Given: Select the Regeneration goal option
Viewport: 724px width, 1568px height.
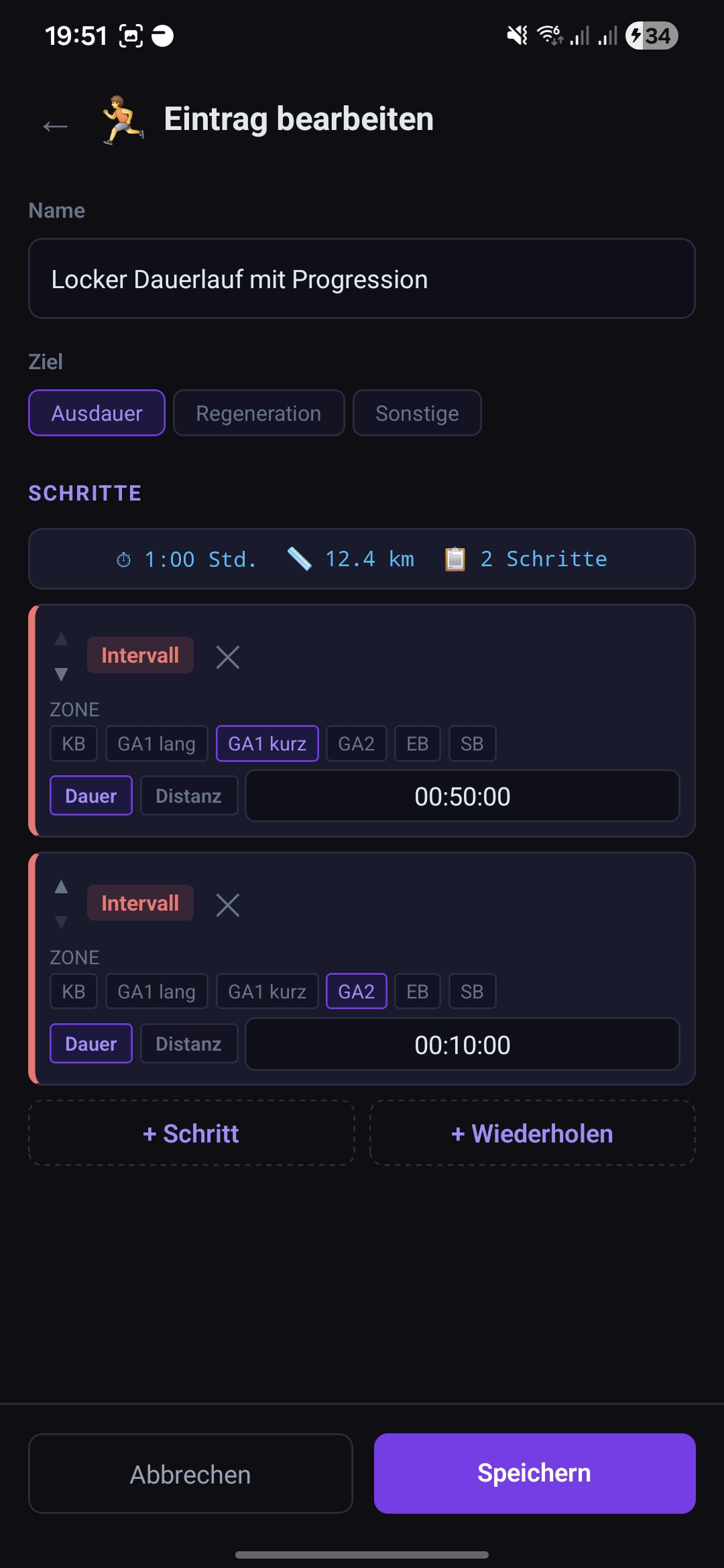Looking at the screenshot, I should 259,413.
